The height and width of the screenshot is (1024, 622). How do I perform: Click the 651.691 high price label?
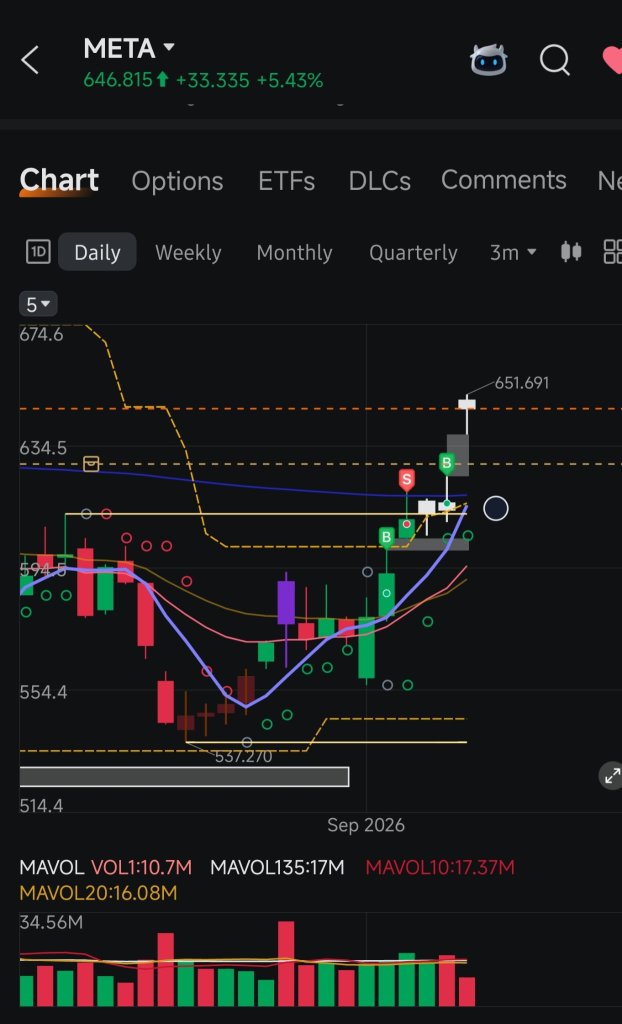coord(521,383)
